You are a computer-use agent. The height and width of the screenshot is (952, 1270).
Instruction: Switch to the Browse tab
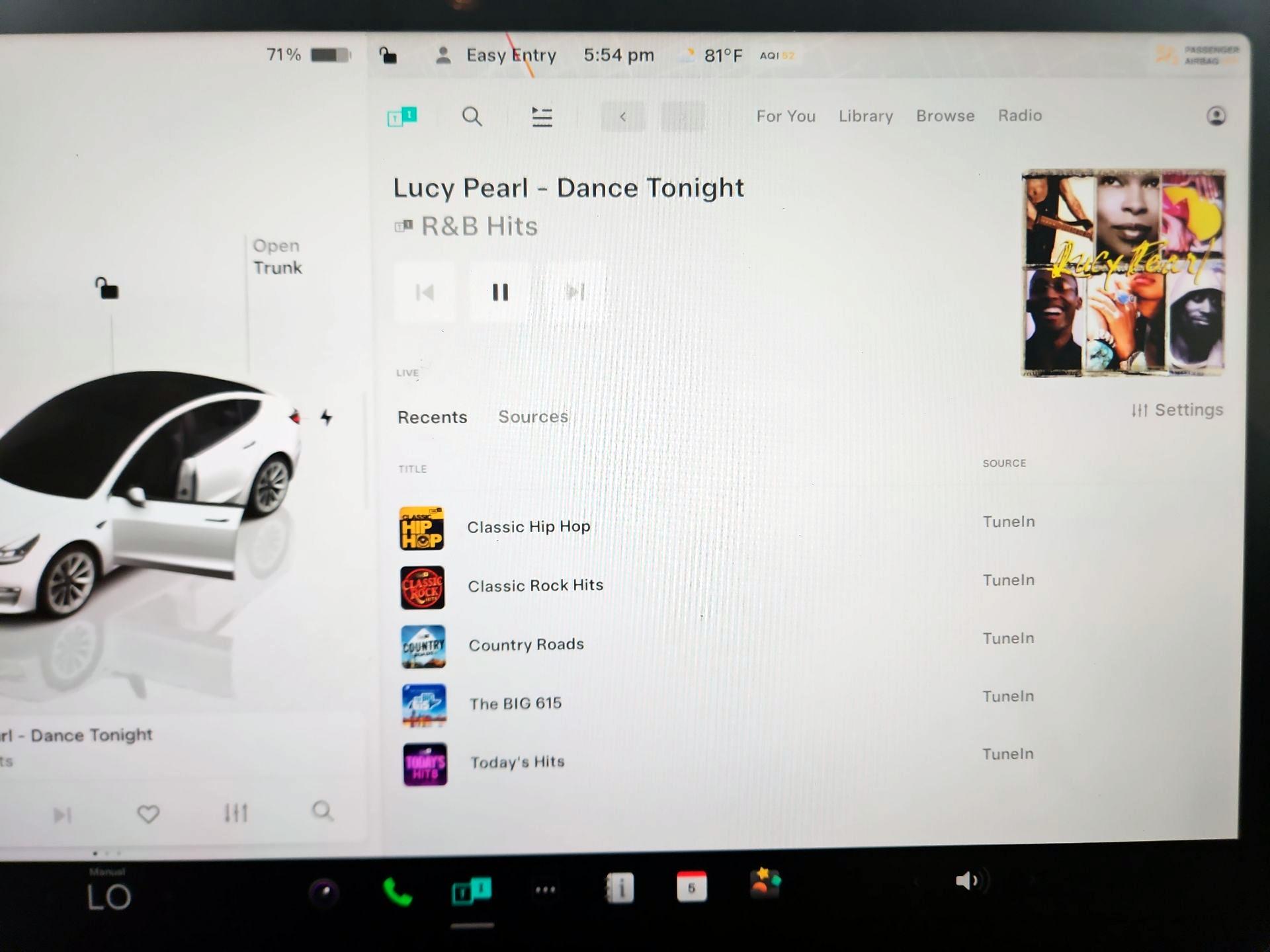[x=945, y=116]
